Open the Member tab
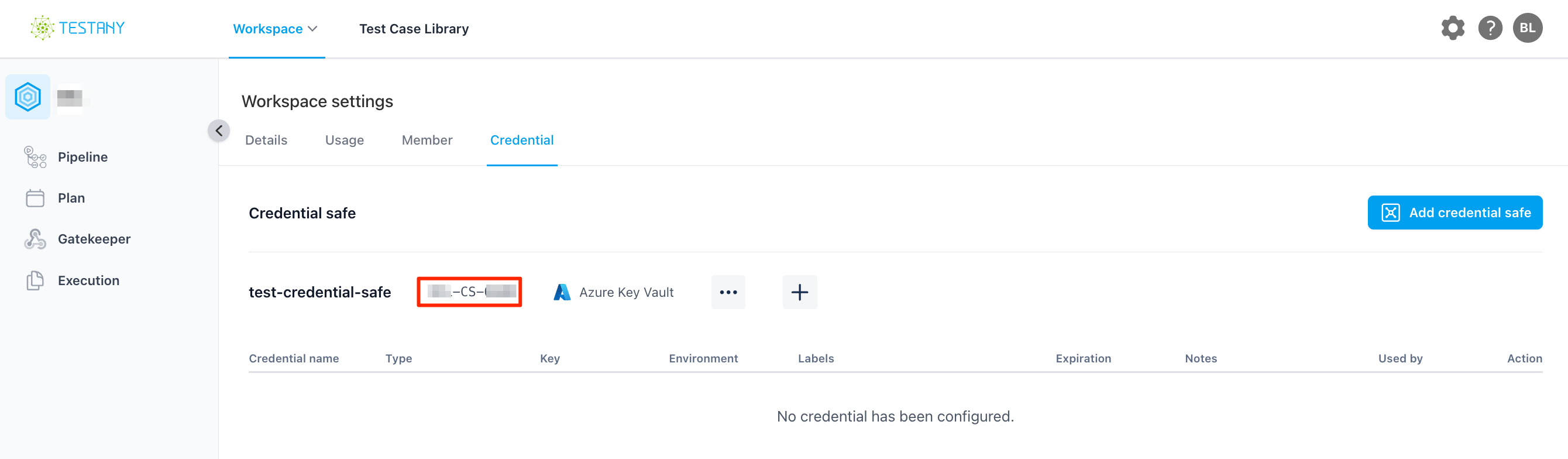 click(x=427, y=140)
